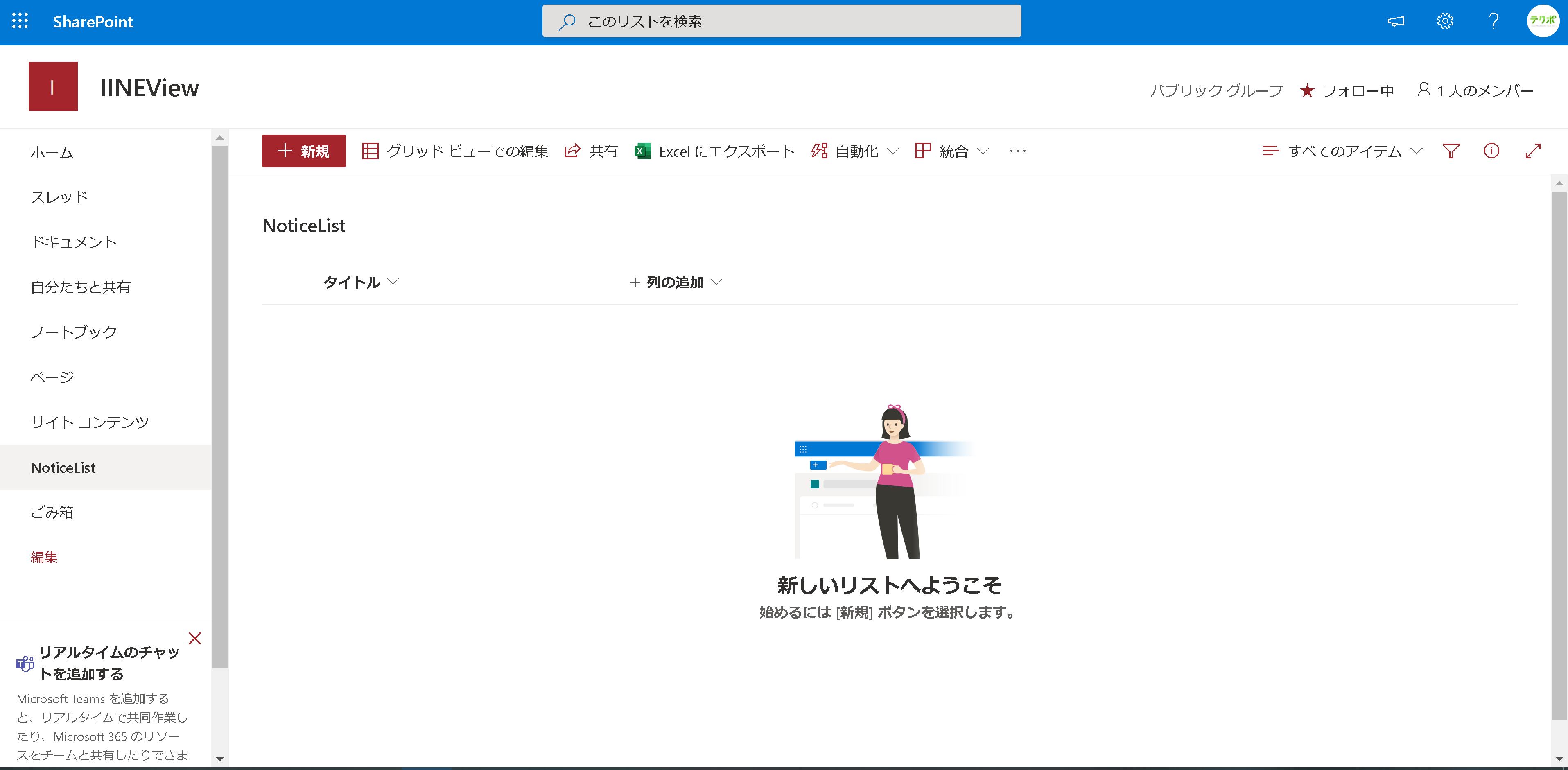Open the 統合 dropdown menu
This screenshot has width=1568, height=770.
point(951,151)
